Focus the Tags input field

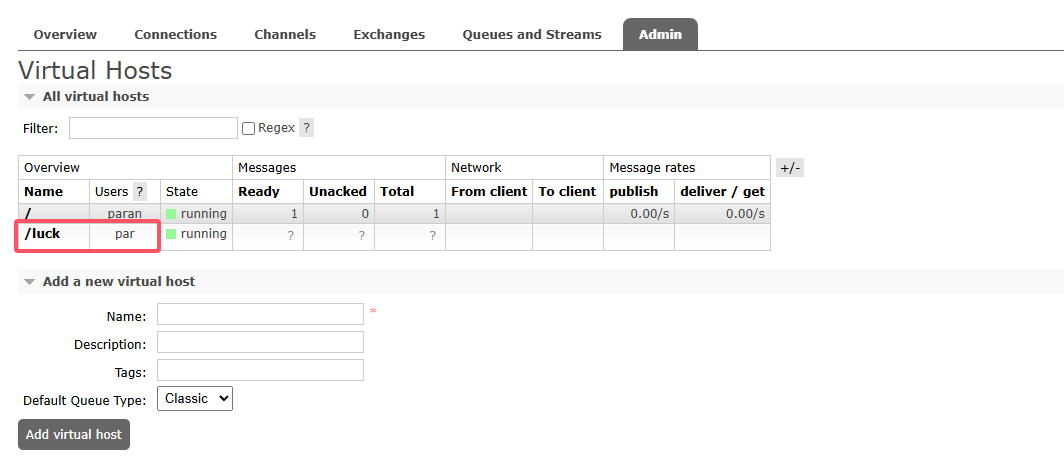pos(261,370)
